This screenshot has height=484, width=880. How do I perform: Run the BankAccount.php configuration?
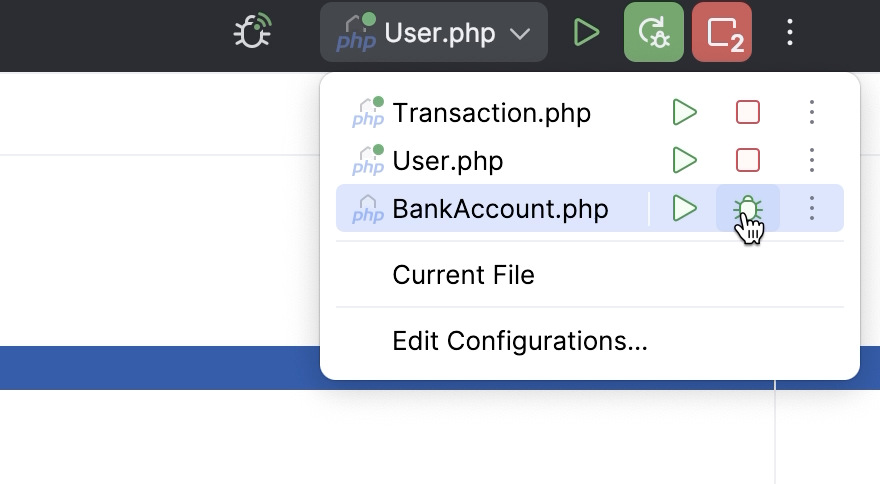click(685, 208)
